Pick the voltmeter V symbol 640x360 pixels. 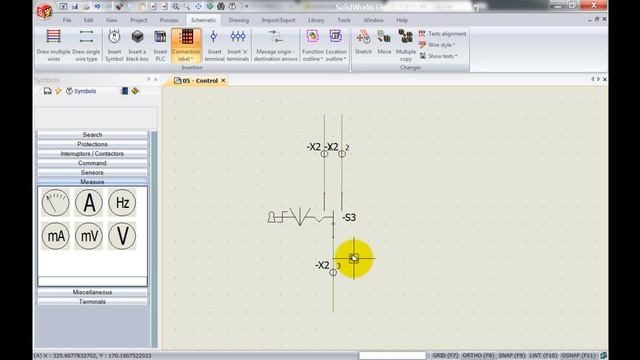click(122, 236)
